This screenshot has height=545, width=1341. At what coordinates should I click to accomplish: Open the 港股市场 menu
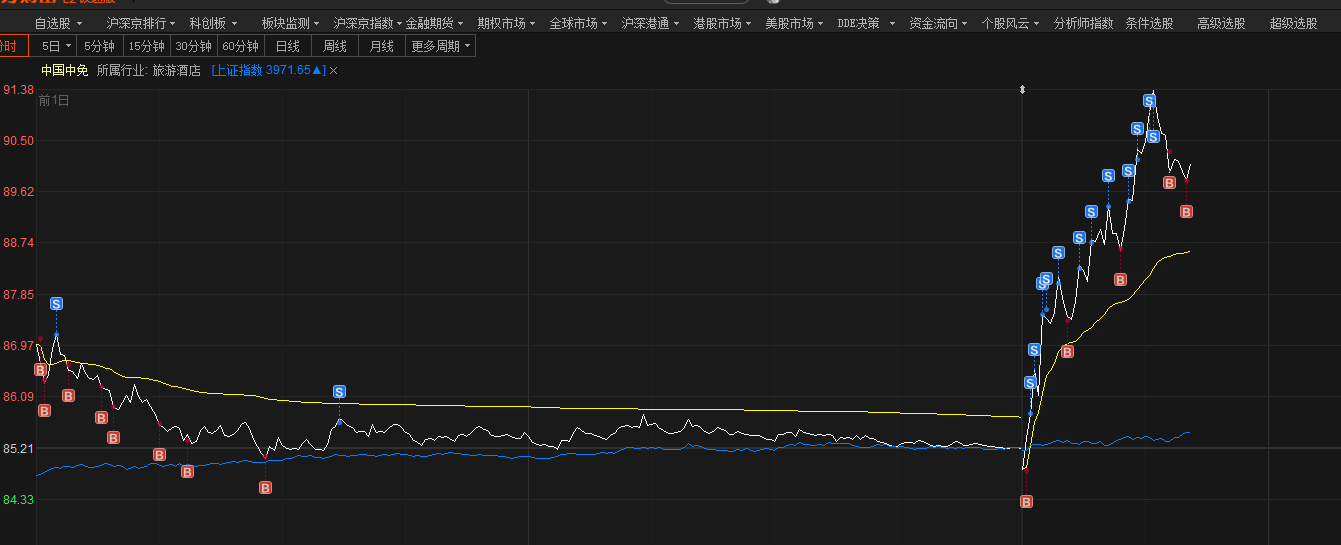723,23
